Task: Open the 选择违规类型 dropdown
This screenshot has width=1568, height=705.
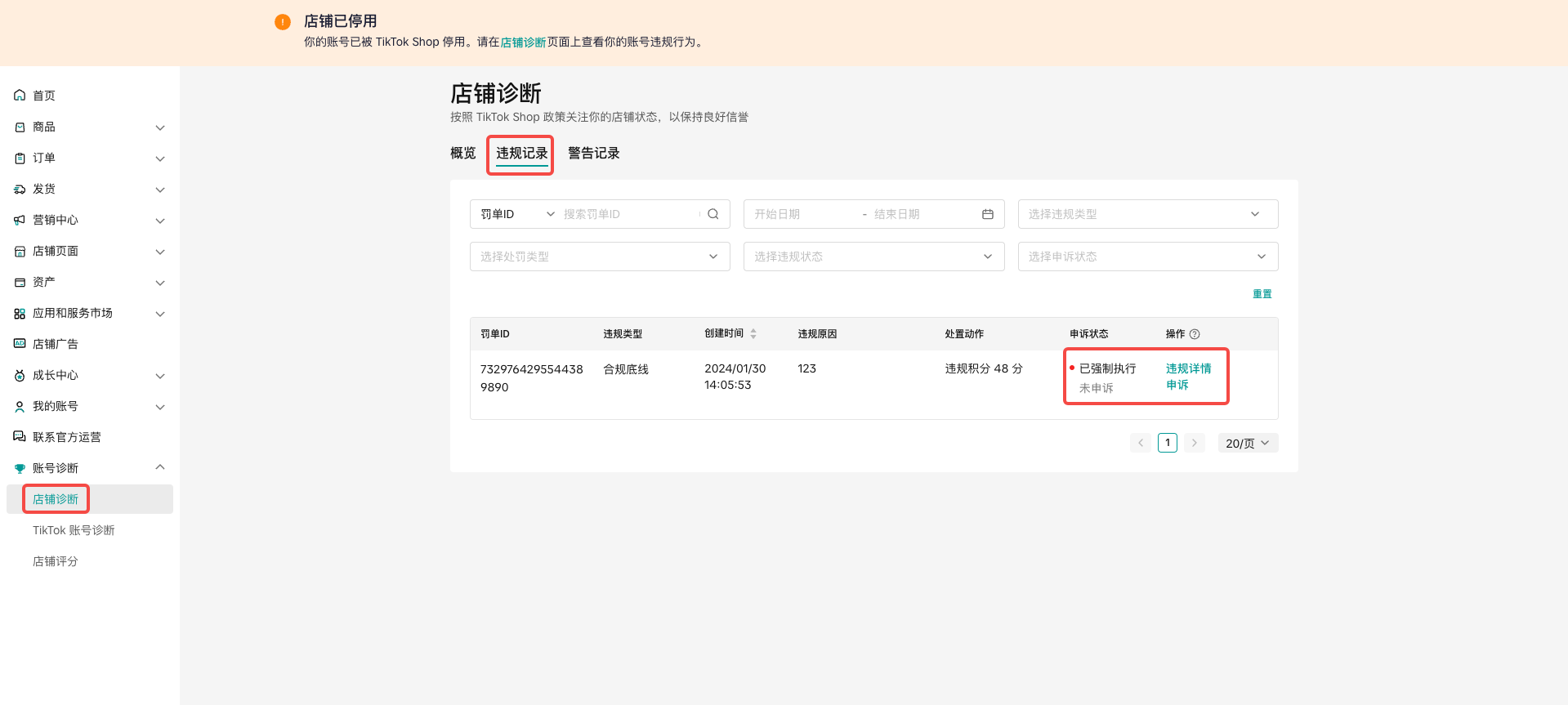Action: [x=1147, y=214]
